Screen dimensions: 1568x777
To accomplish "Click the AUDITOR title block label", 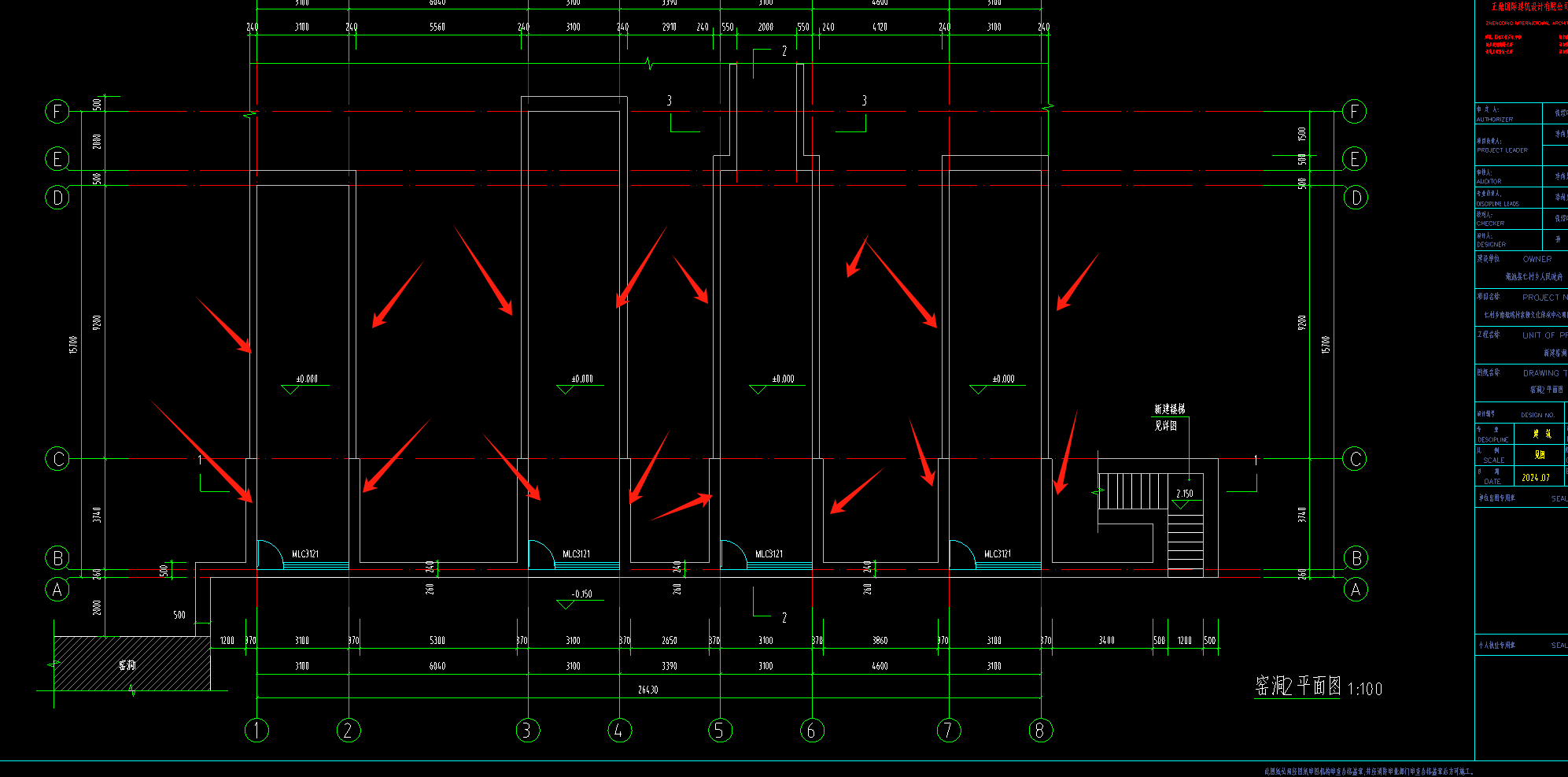I will tap(1489, 181).
